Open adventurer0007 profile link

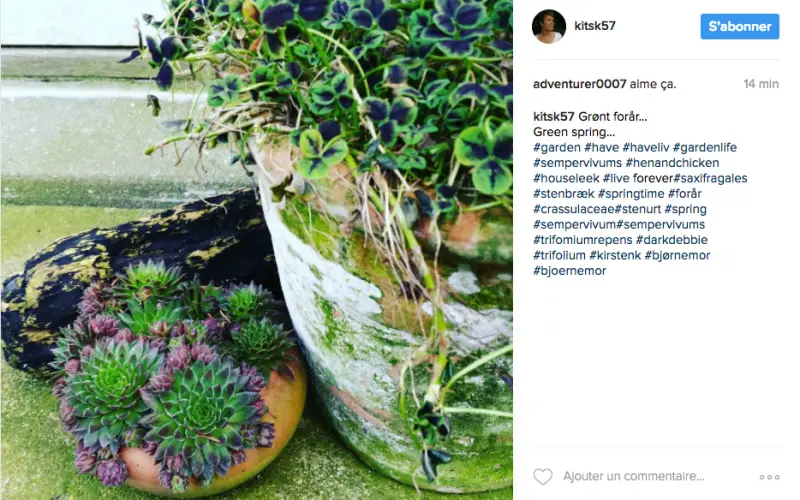point(580,84)
